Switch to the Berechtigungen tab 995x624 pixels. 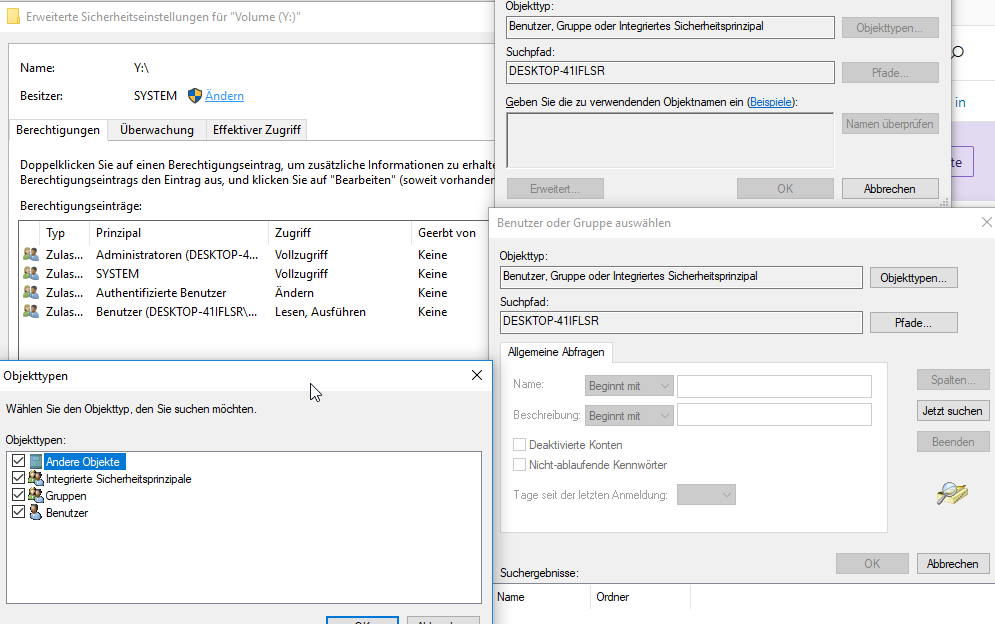[58, 129]
